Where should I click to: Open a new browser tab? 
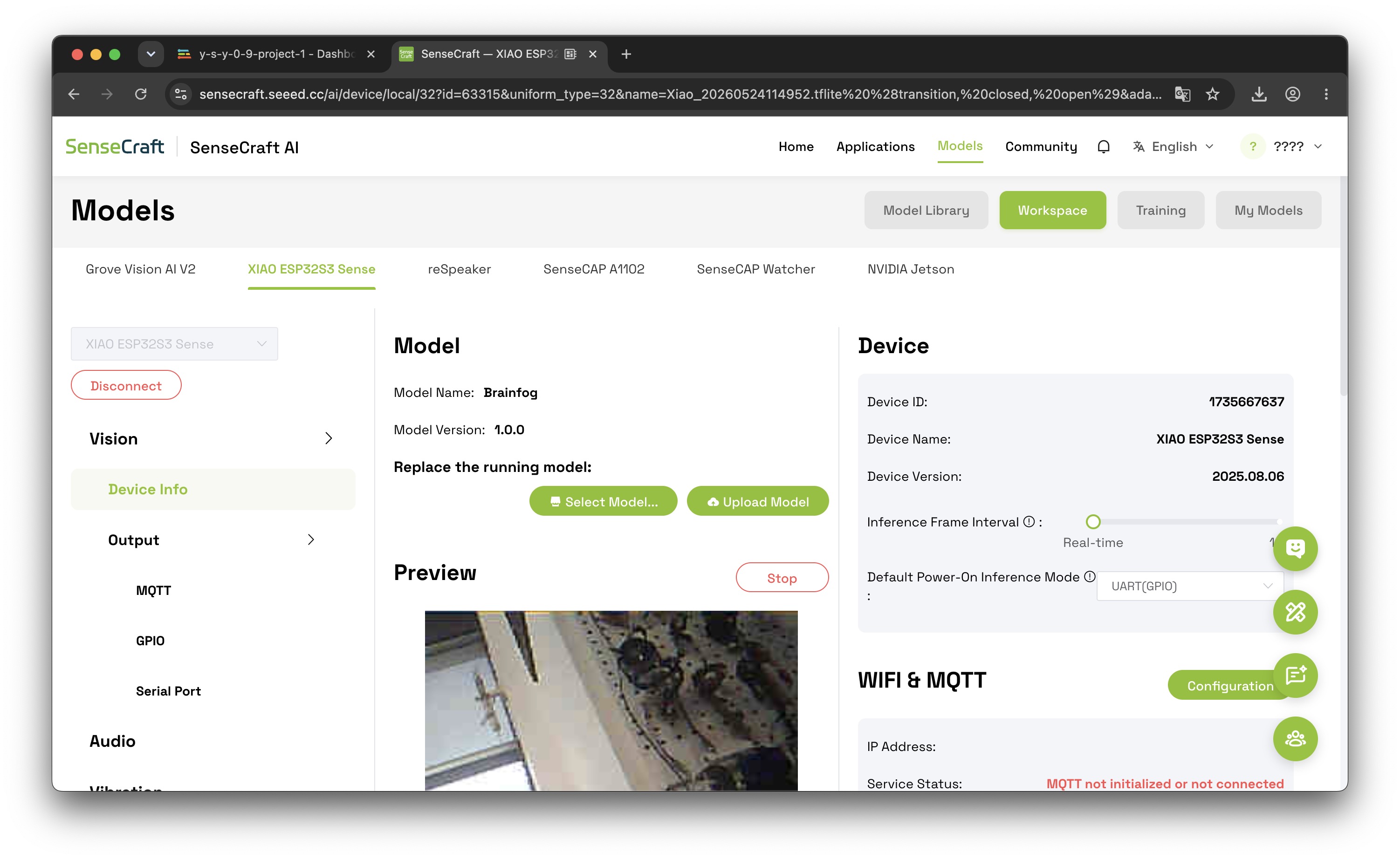pyautogui.click(x=626, y=54)
